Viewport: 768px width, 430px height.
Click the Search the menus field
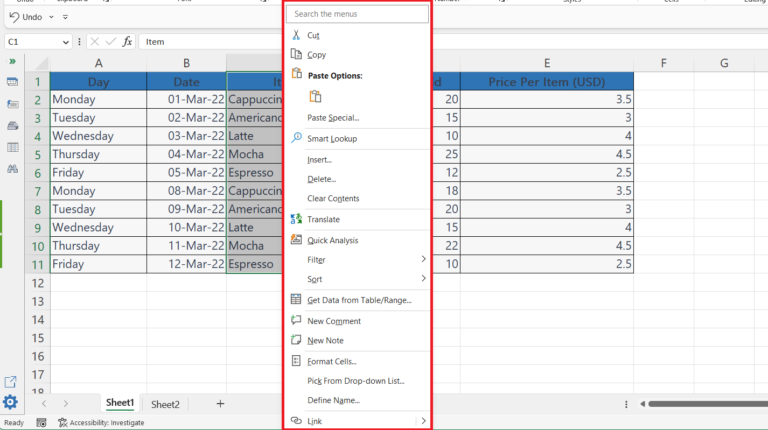(x=357, y=14)
